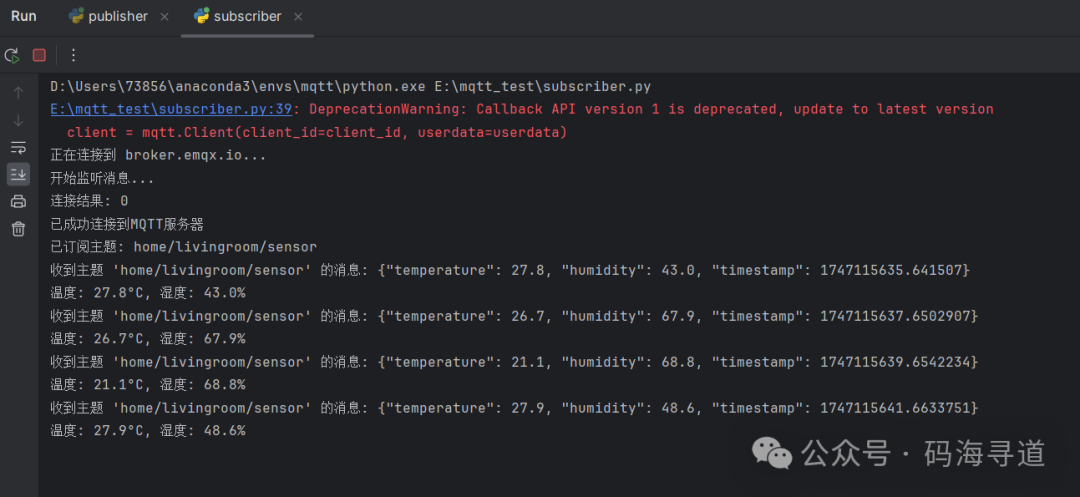Open the E:\mqtt_test\subscriber.py:39 link

(172, 109)
